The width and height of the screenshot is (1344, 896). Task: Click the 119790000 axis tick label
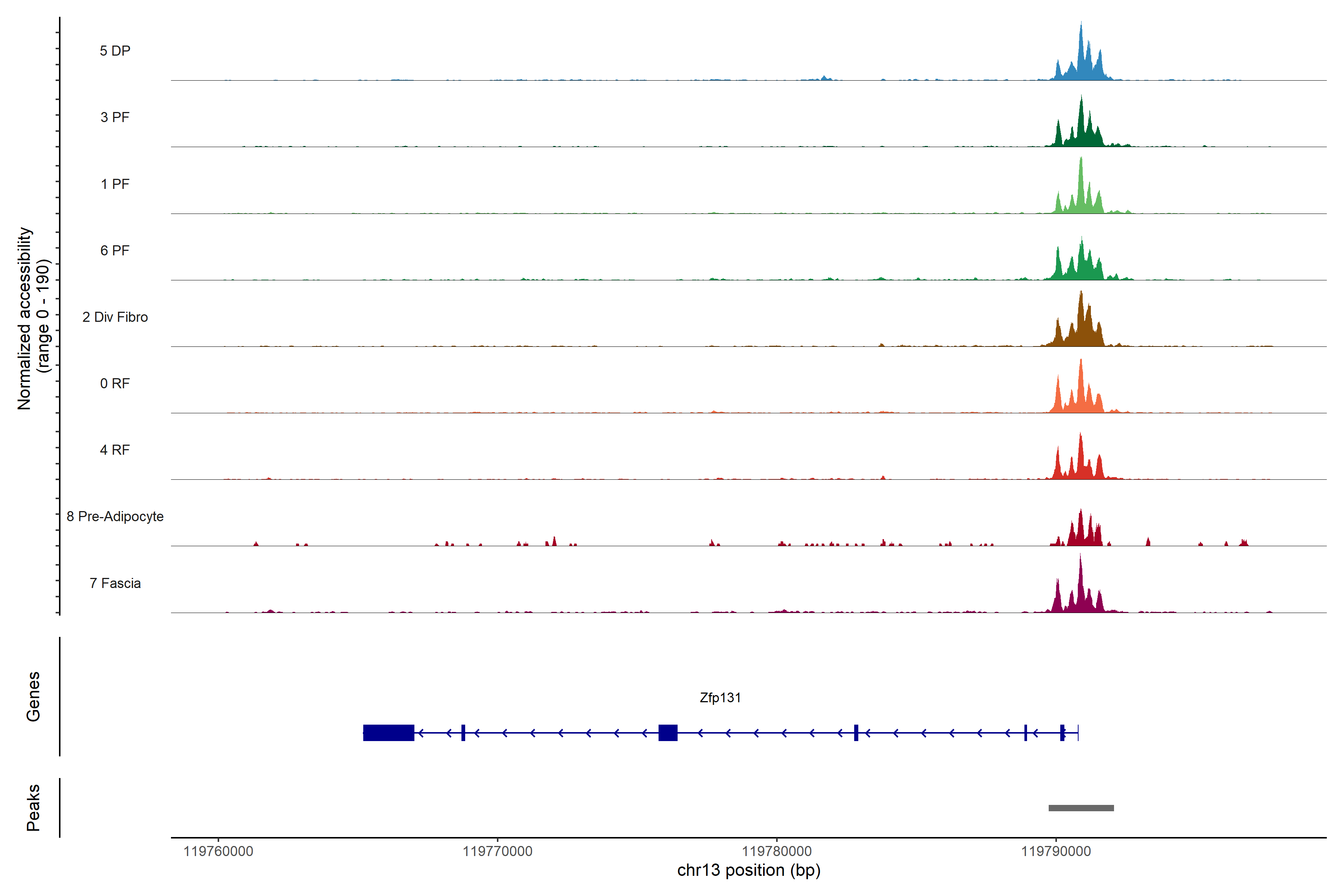point(1055,851)
